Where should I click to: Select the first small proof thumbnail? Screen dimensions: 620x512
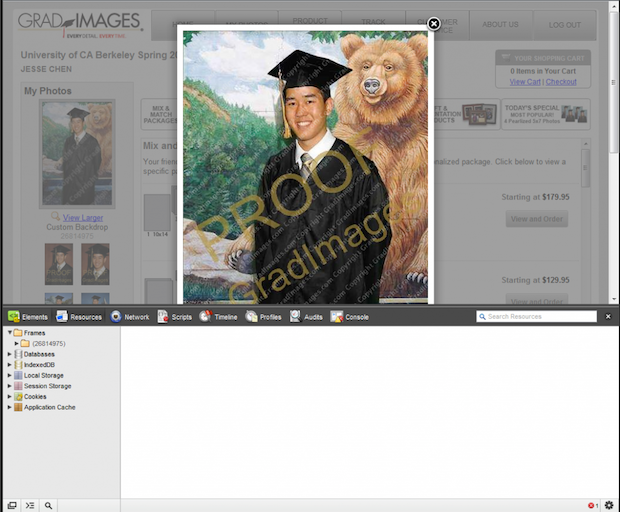coord(59,264)
